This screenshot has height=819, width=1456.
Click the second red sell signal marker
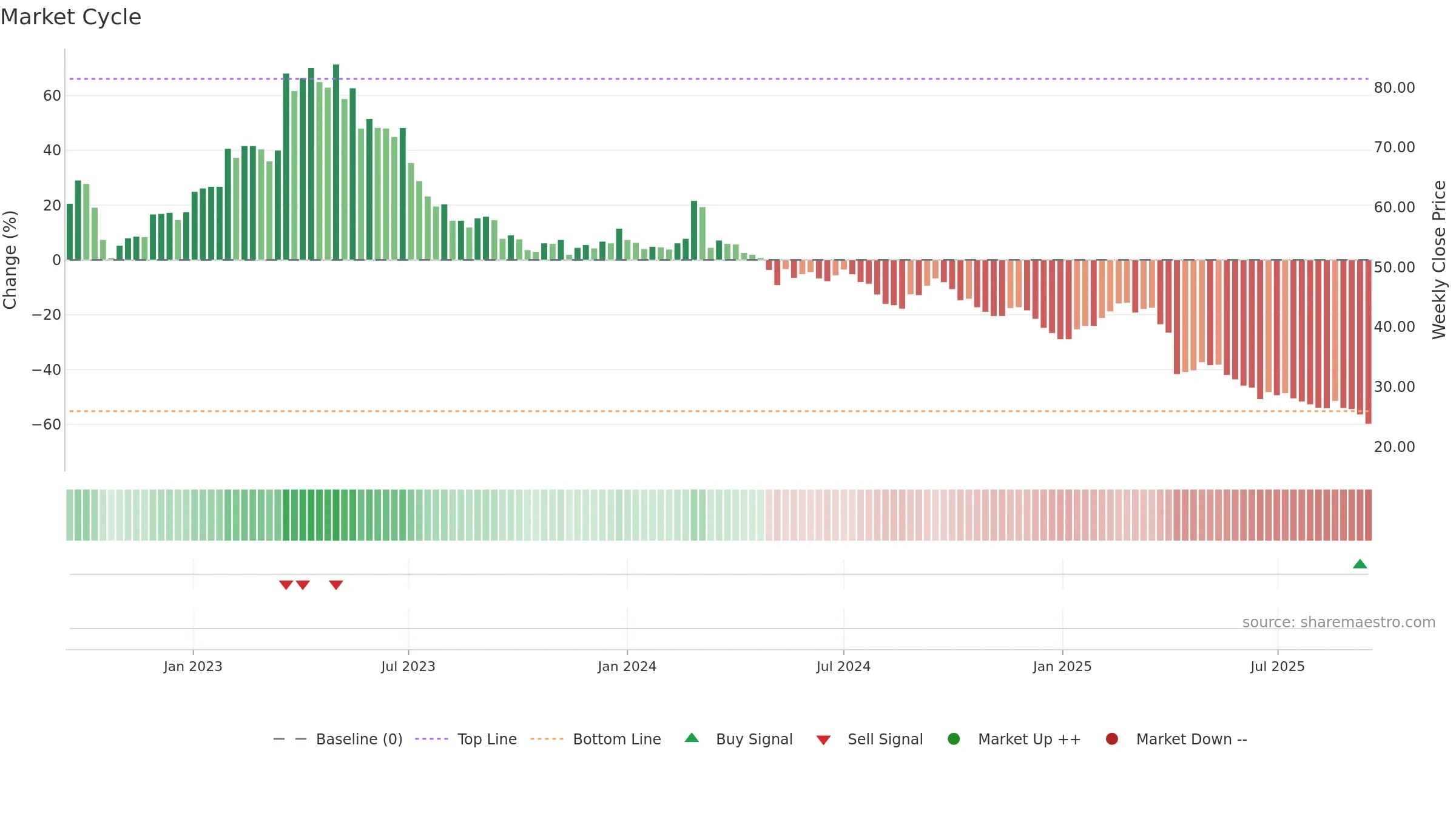(x=303, y=585)
